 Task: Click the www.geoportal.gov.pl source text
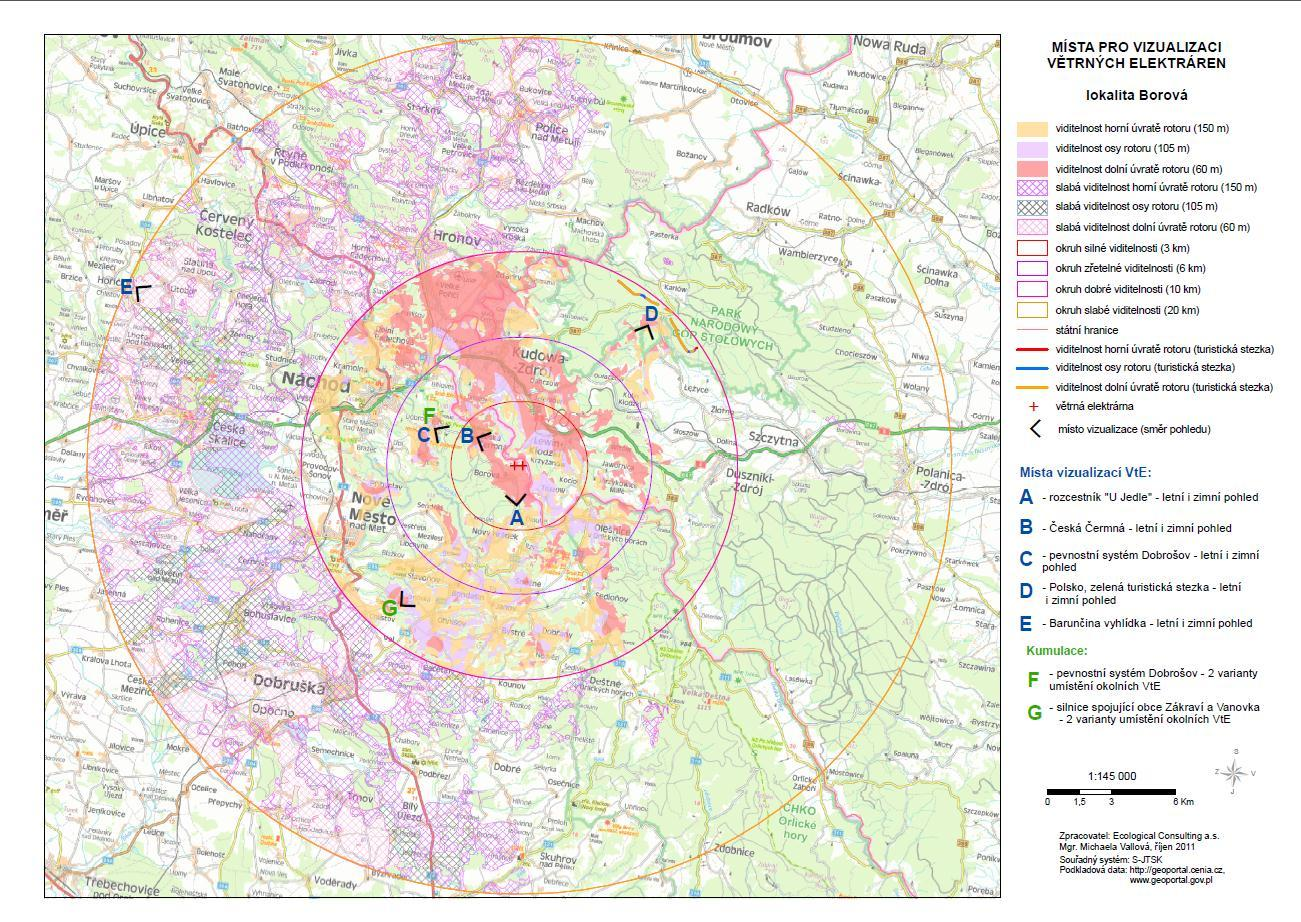click(x=1171, y=880)
